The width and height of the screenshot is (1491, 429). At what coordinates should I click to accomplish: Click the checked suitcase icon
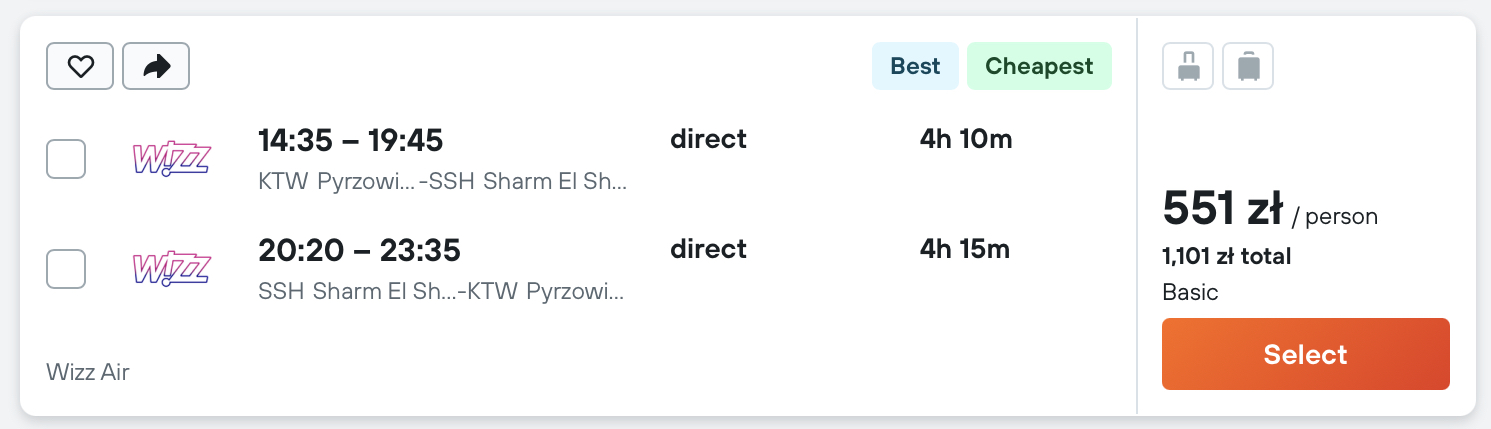click(1248, 66)
